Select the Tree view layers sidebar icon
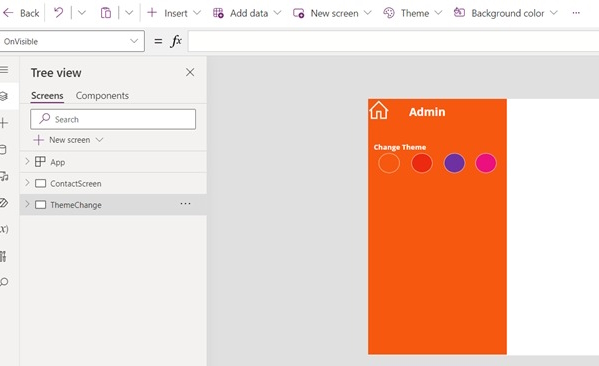This screenshot has width=599, height=366. (x=4, y=96)
